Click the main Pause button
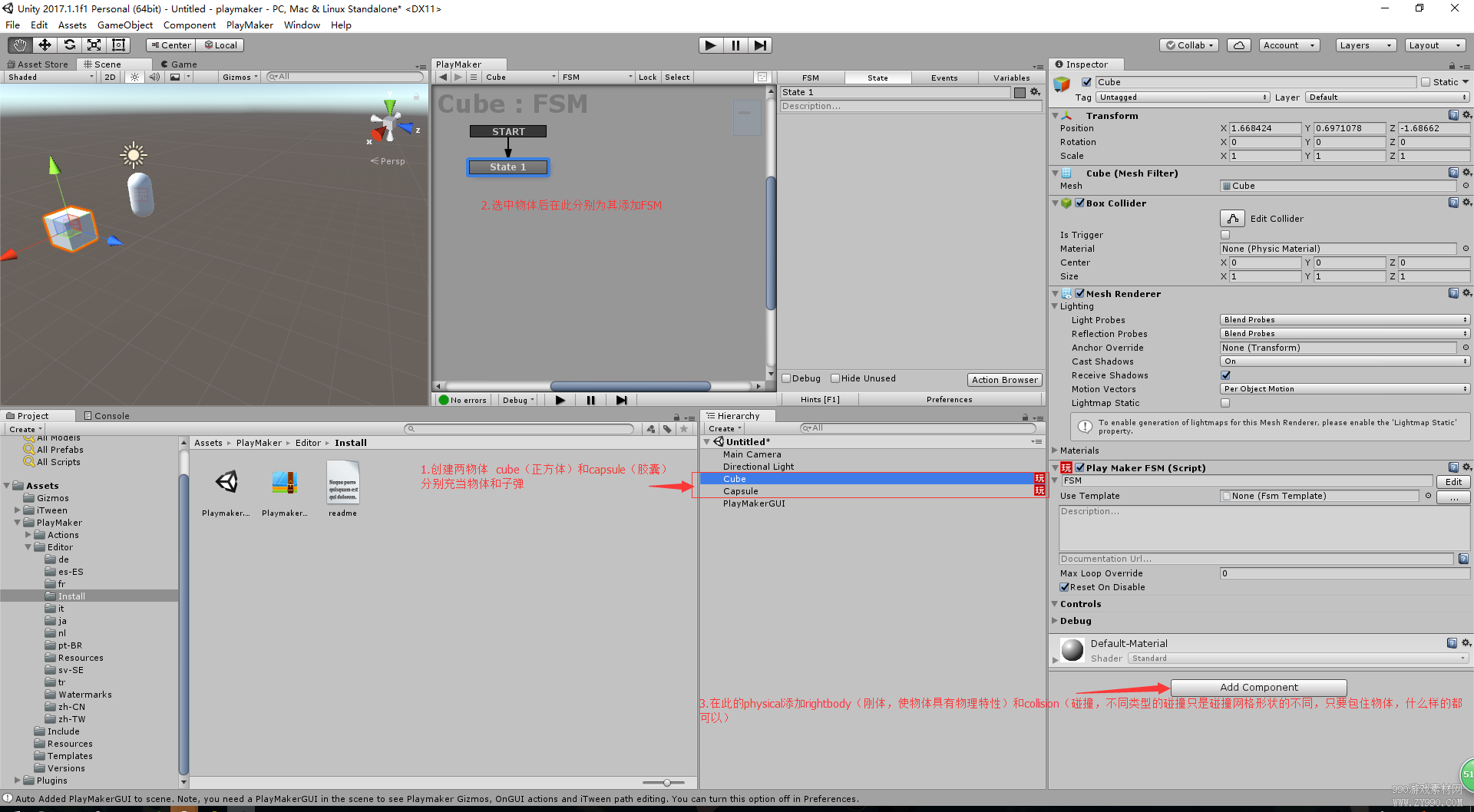Image resolution: width=1474 pixels, height=812 pixels. (x=735, y=45)
